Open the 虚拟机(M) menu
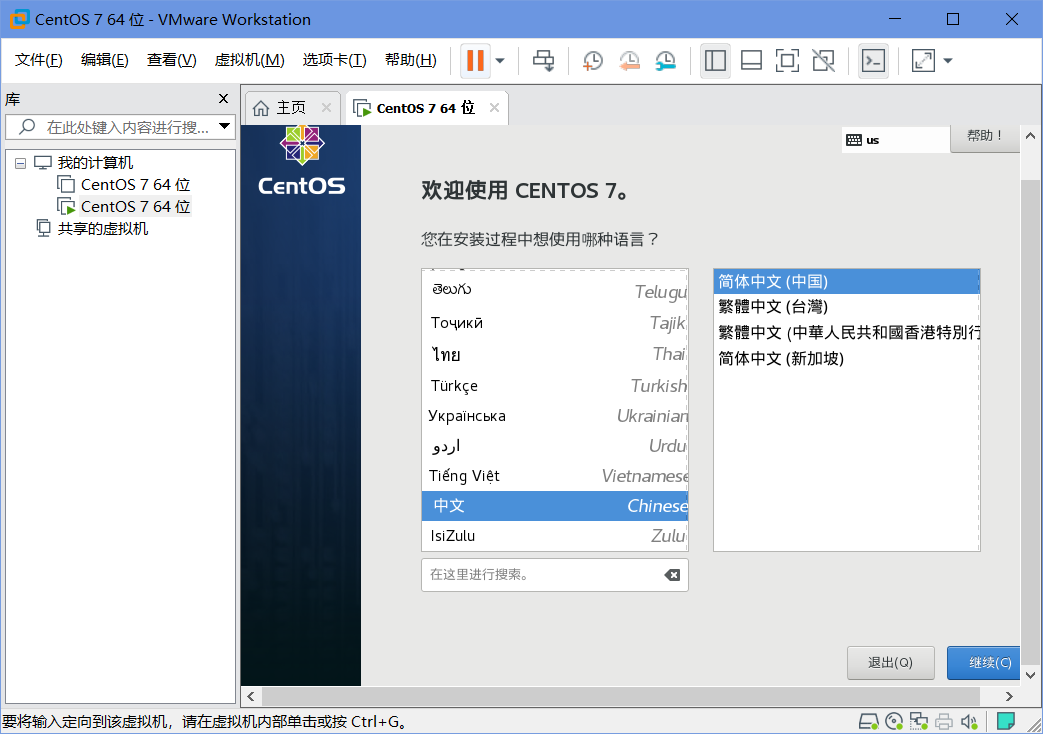1043x734 pixels. (249, 60)
